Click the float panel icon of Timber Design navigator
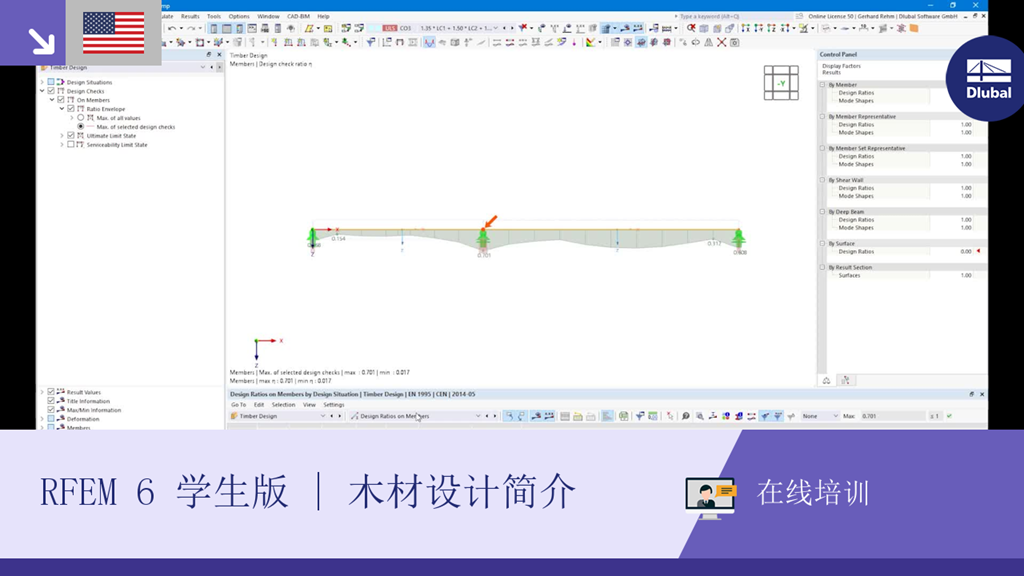1024x576 pixels. 209,55
